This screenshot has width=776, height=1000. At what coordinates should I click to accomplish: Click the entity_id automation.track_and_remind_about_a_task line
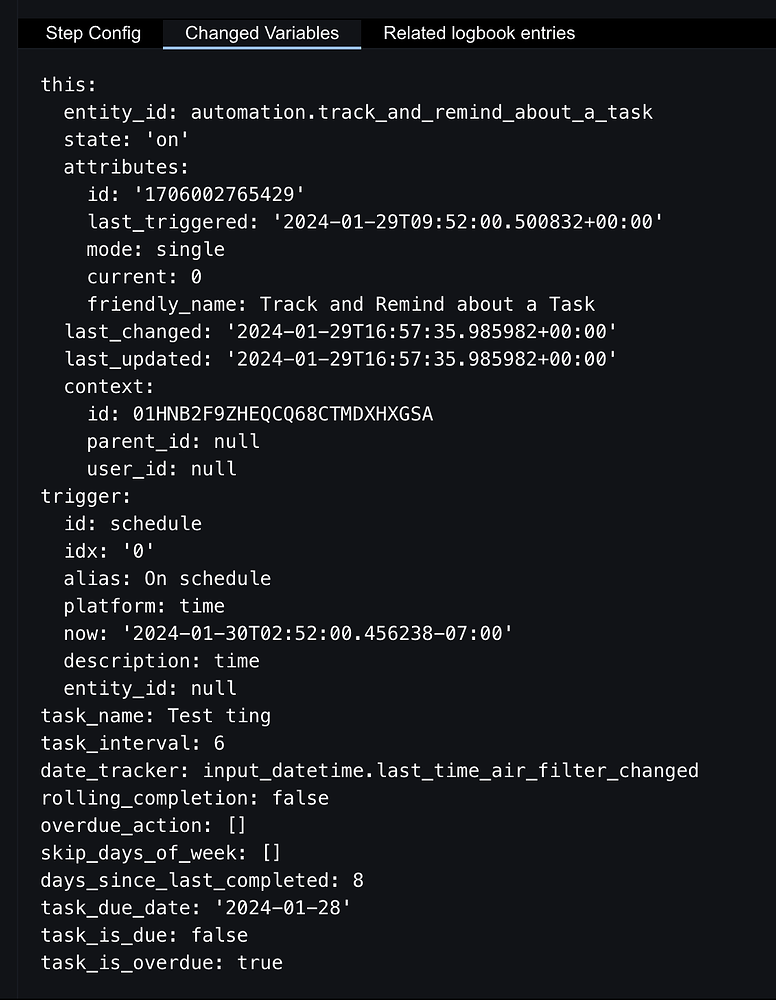click(358, 112)
